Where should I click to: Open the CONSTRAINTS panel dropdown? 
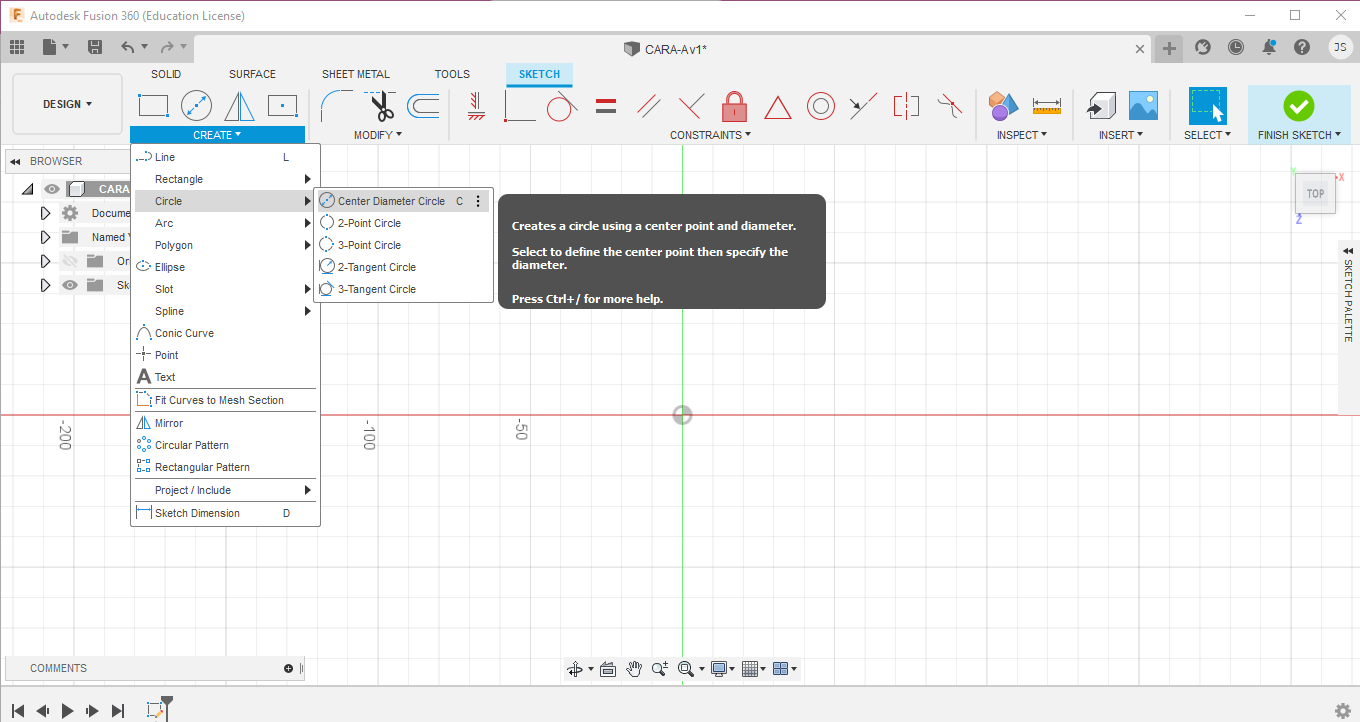710,135
